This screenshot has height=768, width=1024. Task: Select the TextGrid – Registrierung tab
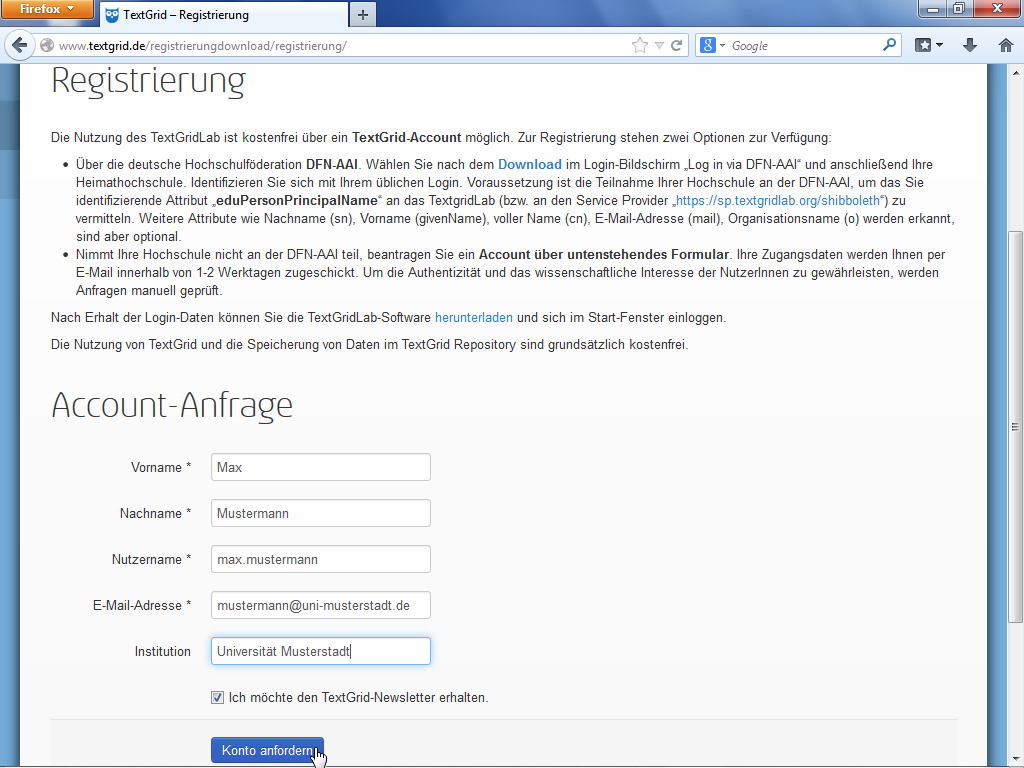point(220,15)
